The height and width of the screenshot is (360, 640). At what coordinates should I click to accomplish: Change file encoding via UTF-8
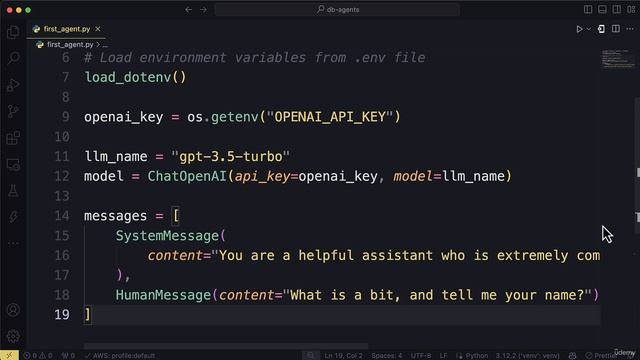pyautogui.click(x=421, y=356)
